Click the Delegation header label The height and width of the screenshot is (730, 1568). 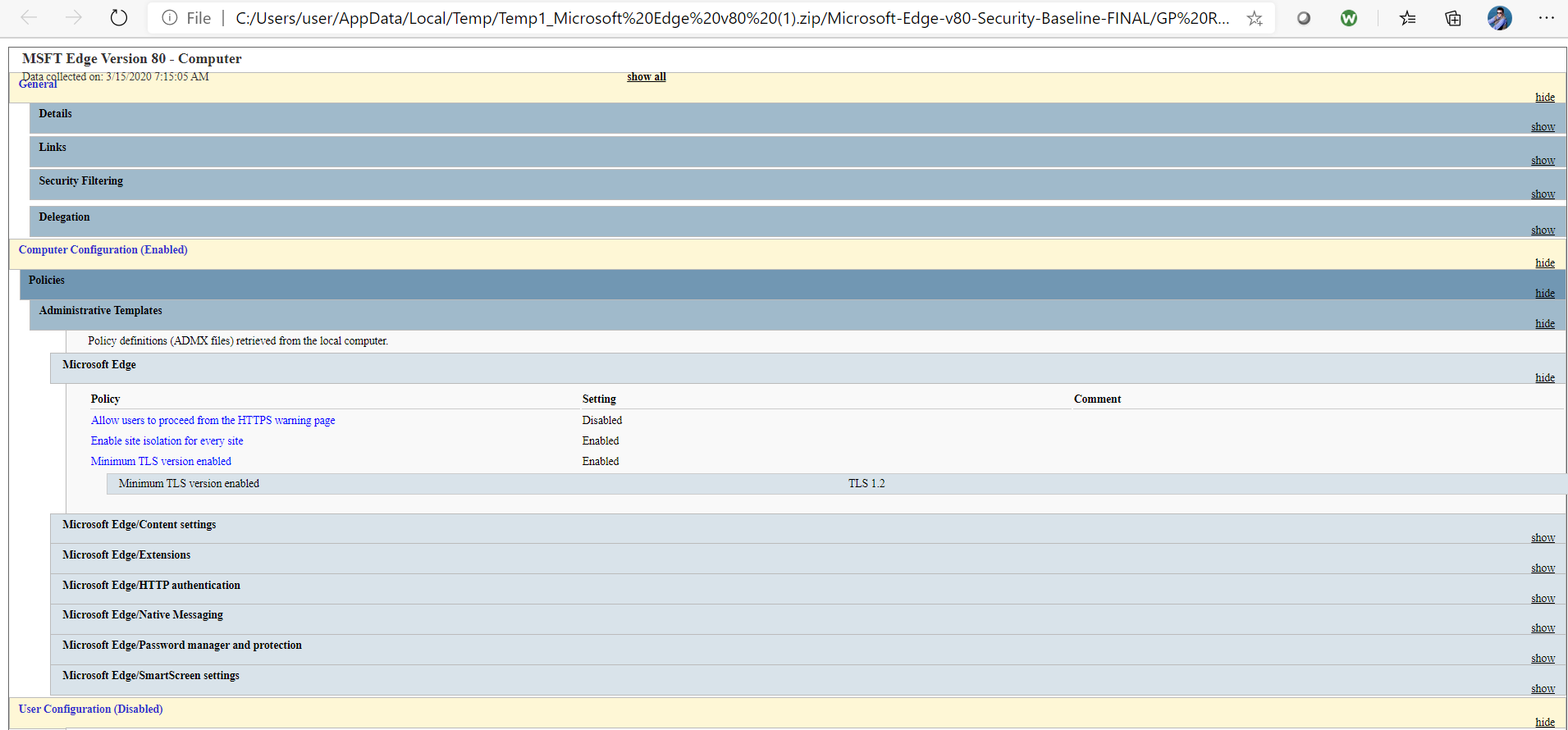point(64,217)
